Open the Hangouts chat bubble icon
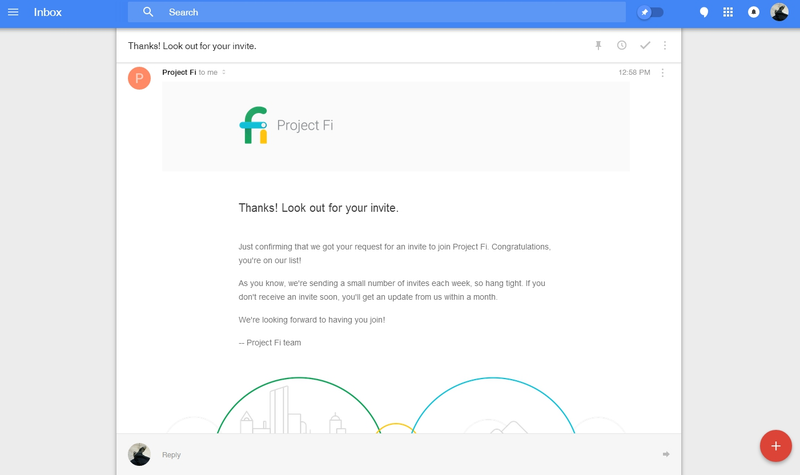Viewport: 800px width, 475px height. 704,12
